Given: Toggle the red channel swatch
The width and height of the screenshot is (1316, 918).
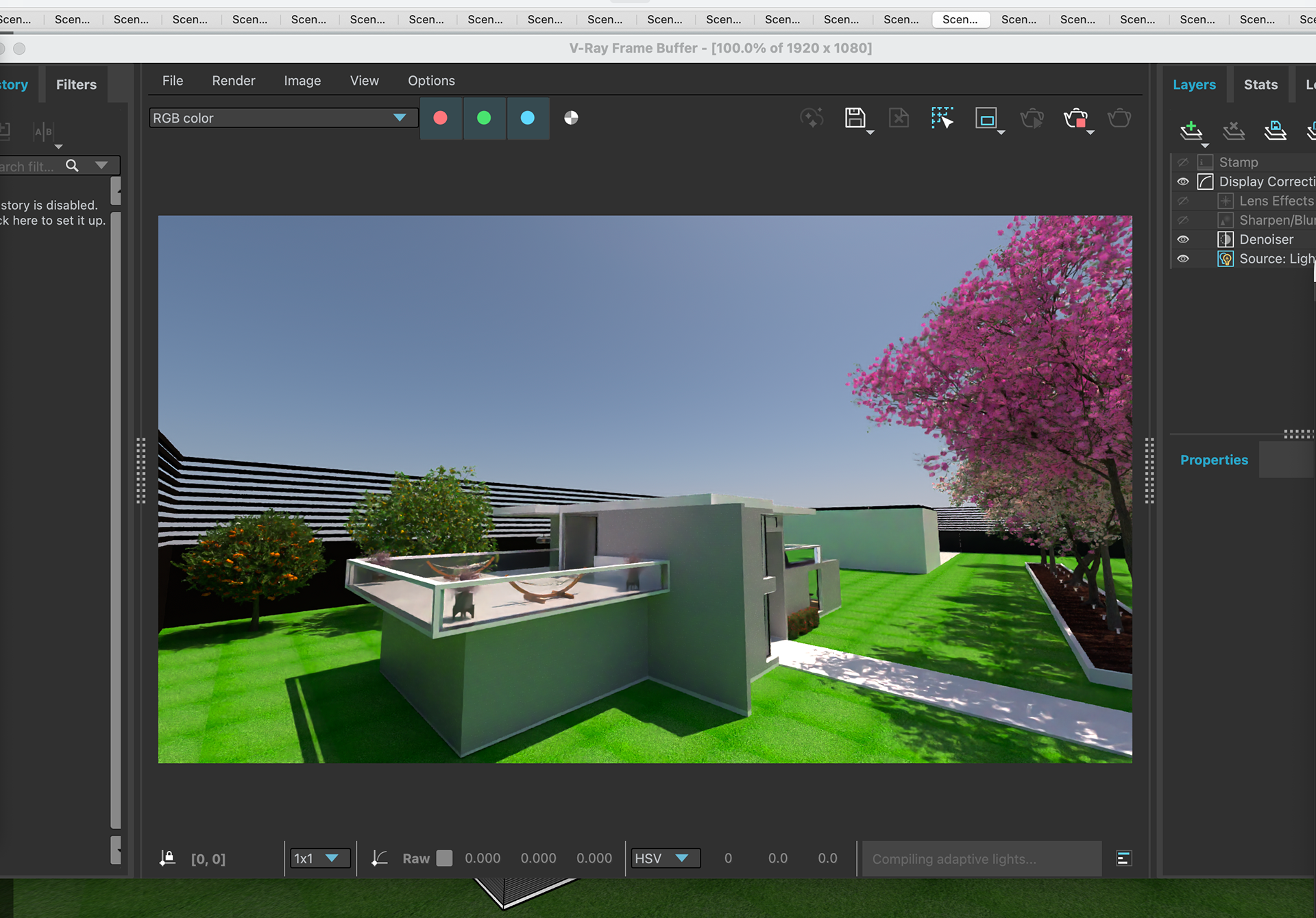Looking at the screenshot, I should (x=441, y=118).
